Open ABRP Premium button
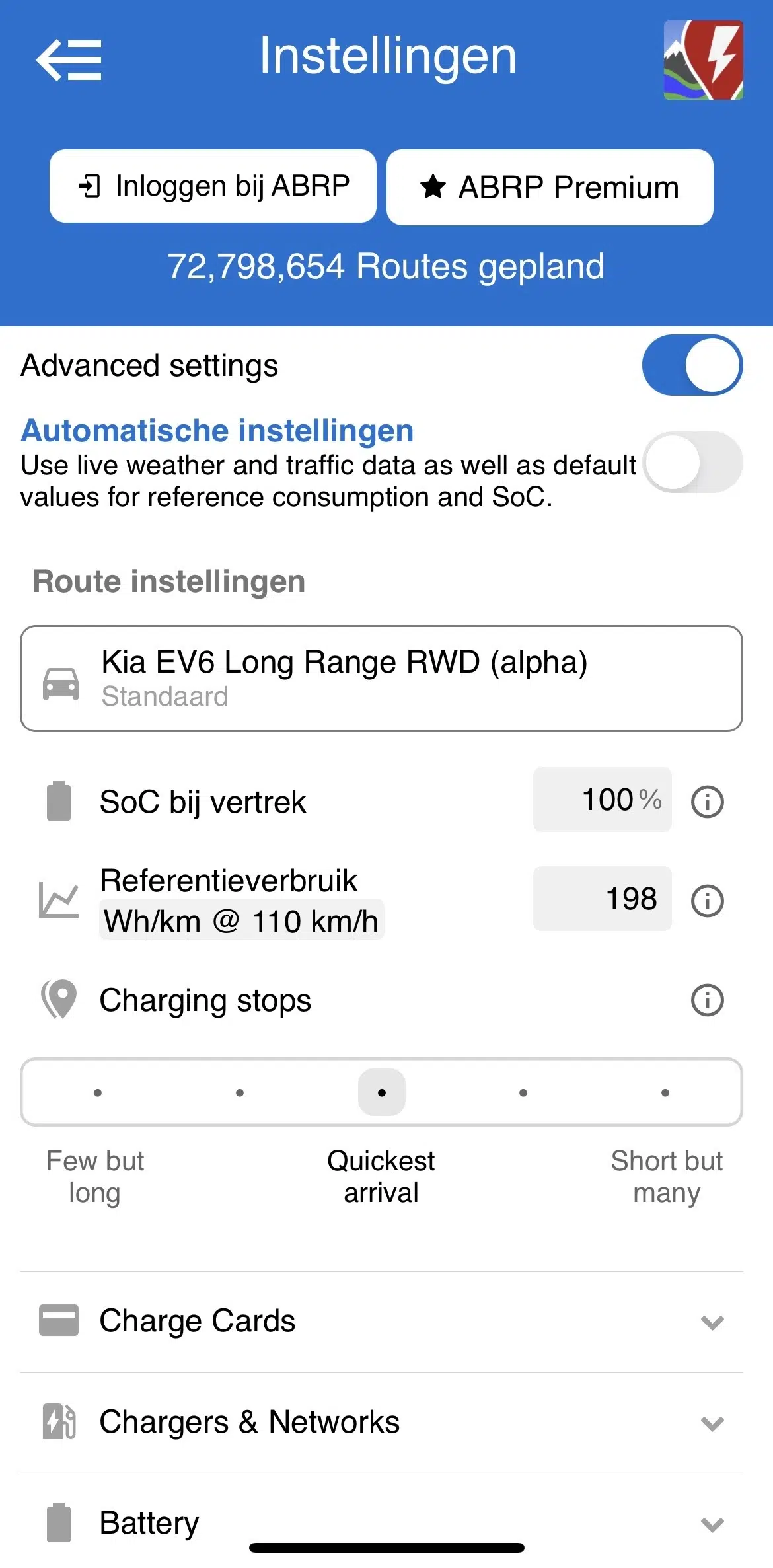 tap(550, 187)
